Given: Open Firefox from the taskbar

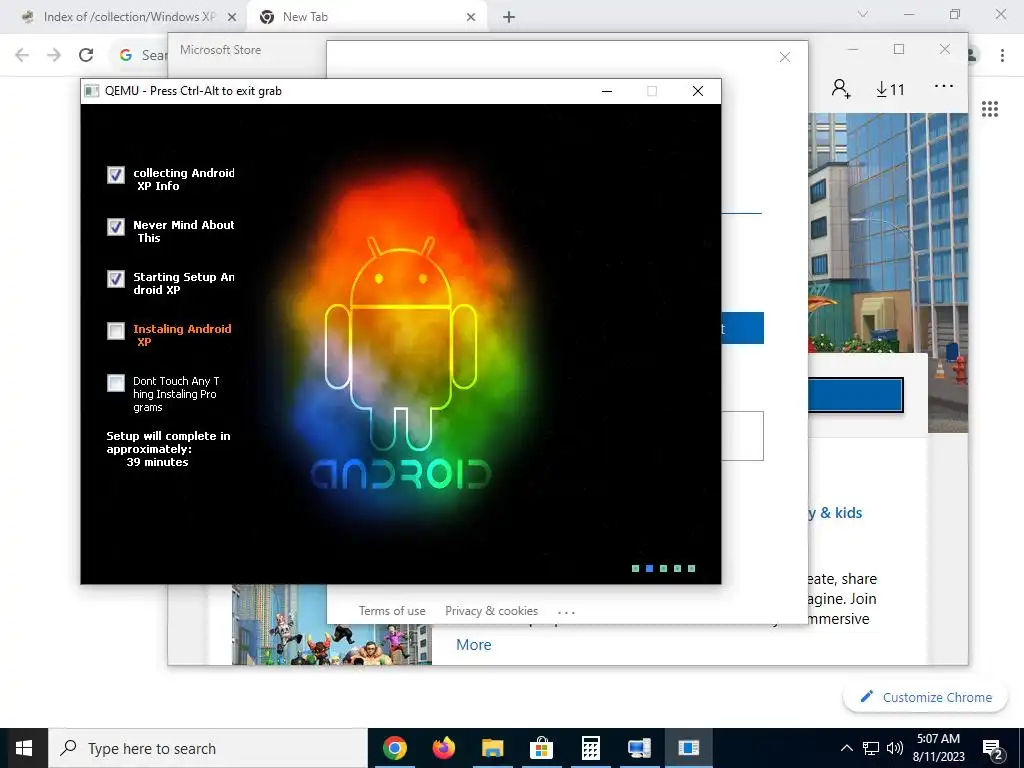Looking at the screenshot, I should (x=443, y=748).
